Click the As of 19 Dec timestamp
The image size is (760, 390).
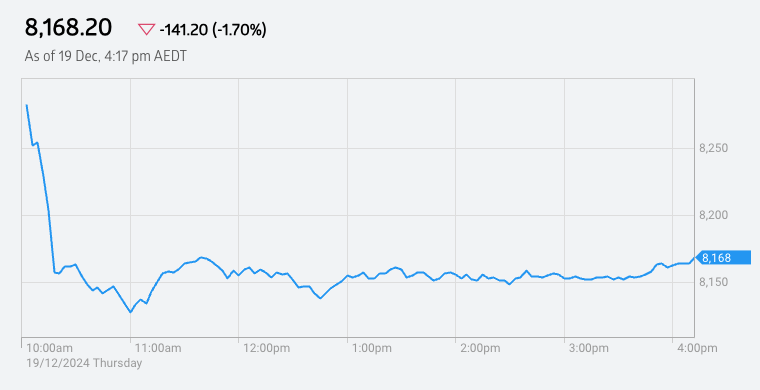pyautogui.click(x=106, y=56)
